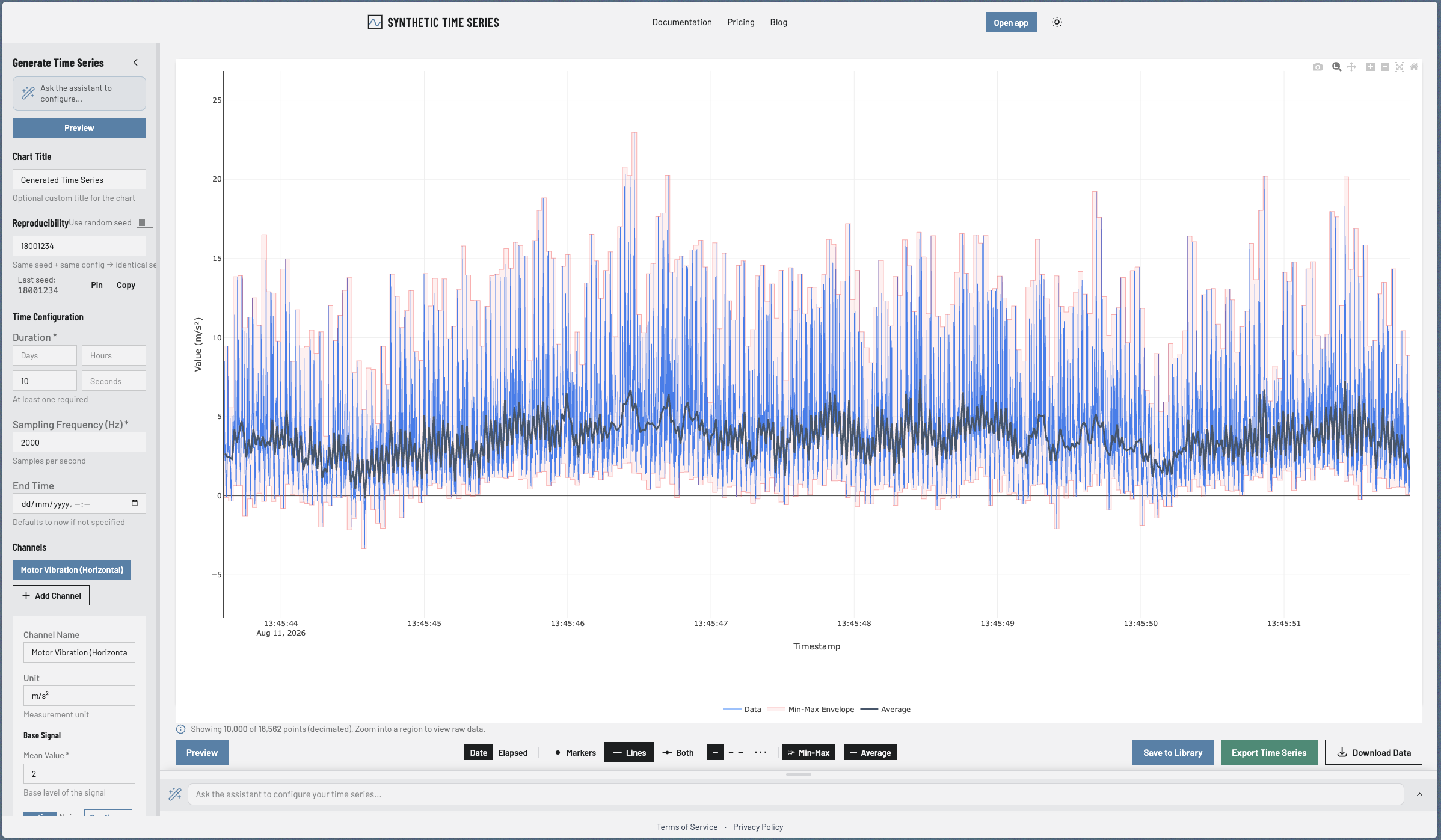Switch x-axis to Elapsed mode
1441x840 pixels.
[512, 753]
